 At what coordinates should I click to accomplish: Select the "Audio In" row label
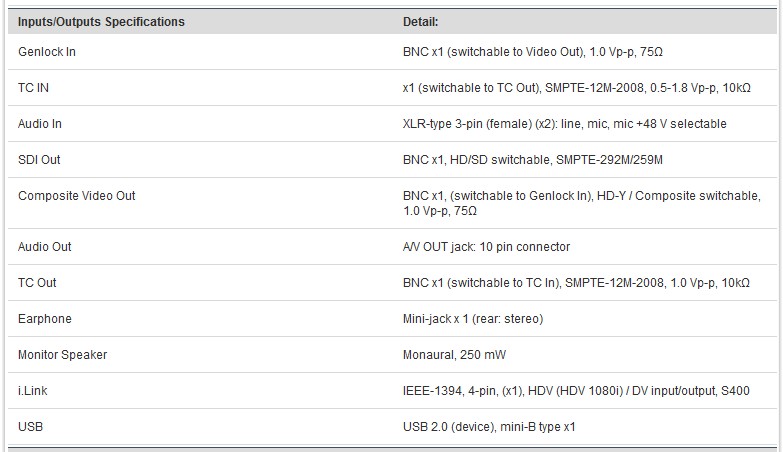tap(40, 123)
